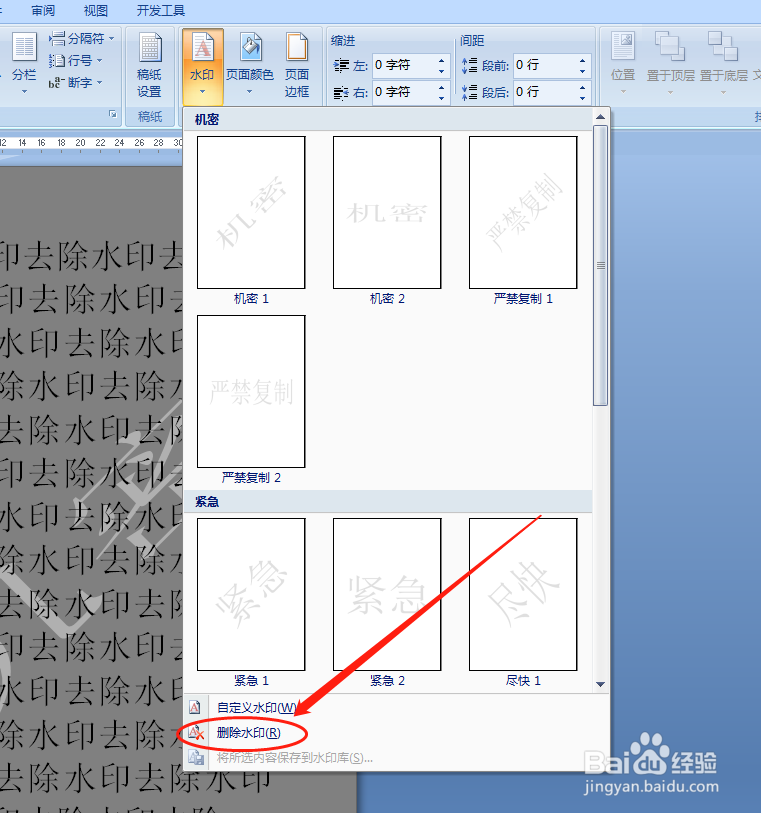Click the watermark gallery scrollbar thumb
The height and width of the screenshot is (813, 761).
pos(600,265)
